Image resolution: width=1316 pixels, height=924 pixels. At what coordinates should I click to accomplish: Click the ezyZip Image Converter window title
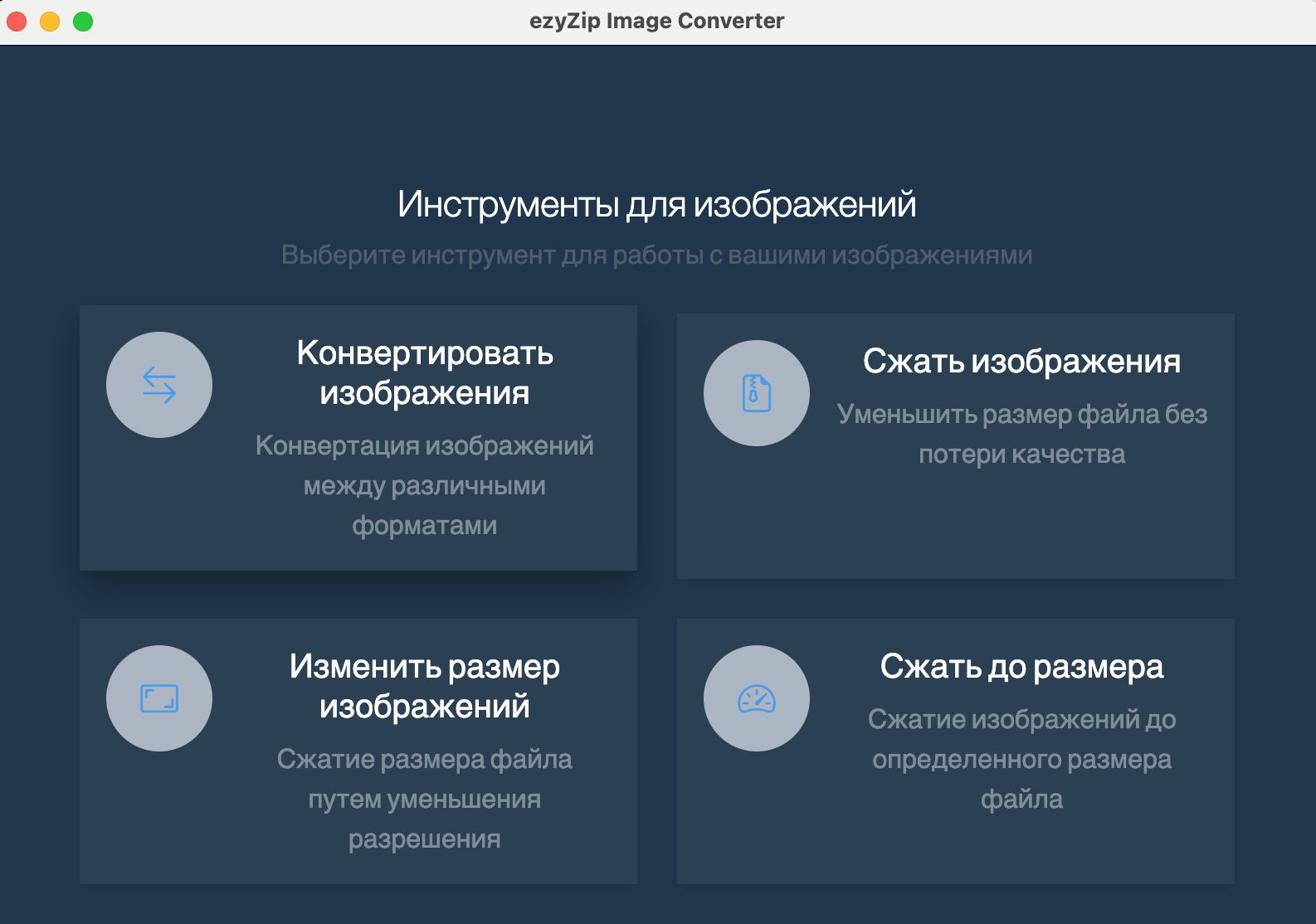click(656, 22)
